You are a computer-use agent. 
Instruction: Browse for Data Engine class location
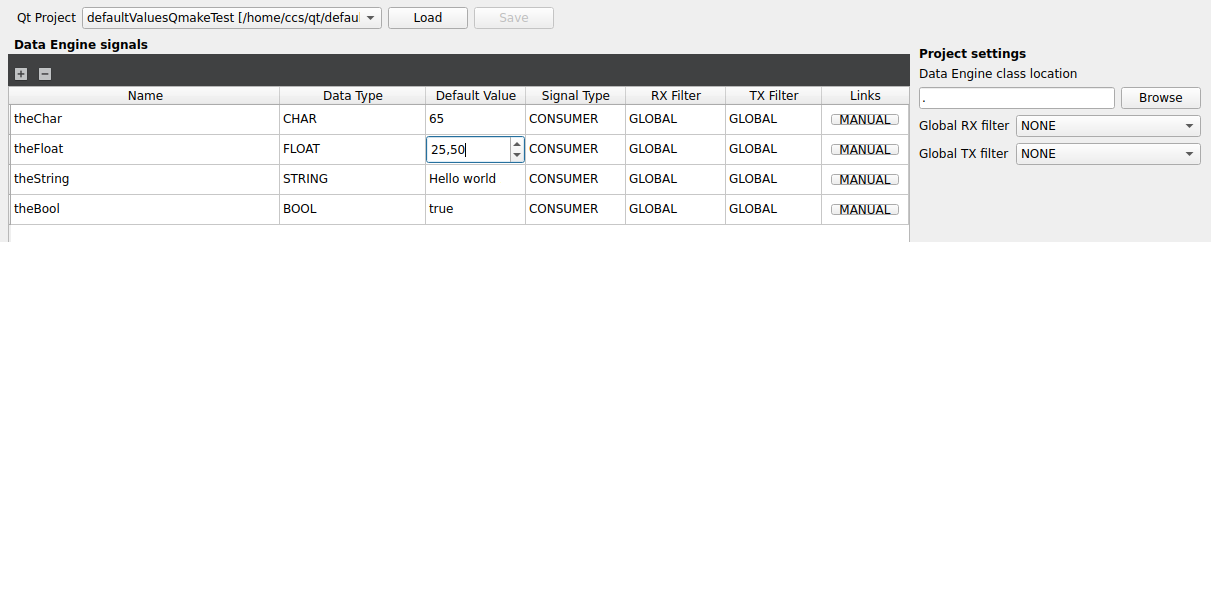point(1160,97)
